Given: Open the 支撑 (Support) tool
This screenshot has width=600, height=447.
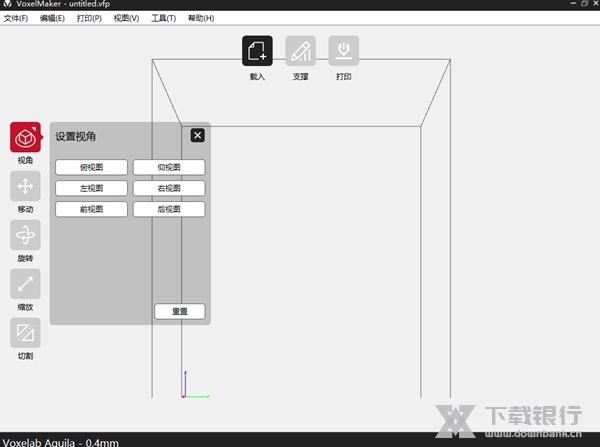Looking at the screenshot, I should point(301,51).
